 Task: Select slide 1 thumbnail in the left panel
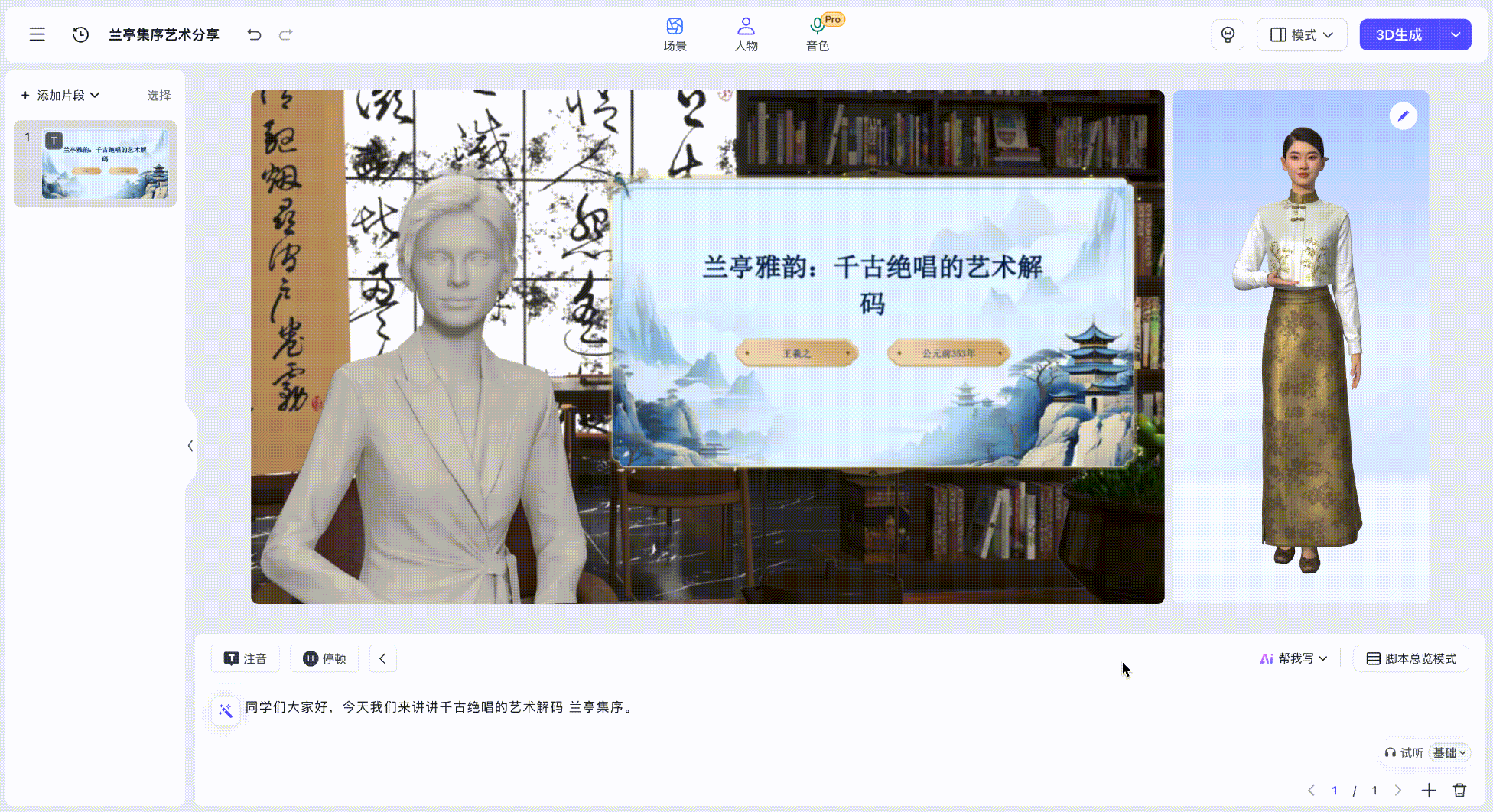pyautogui.click(x=95, y=163)
